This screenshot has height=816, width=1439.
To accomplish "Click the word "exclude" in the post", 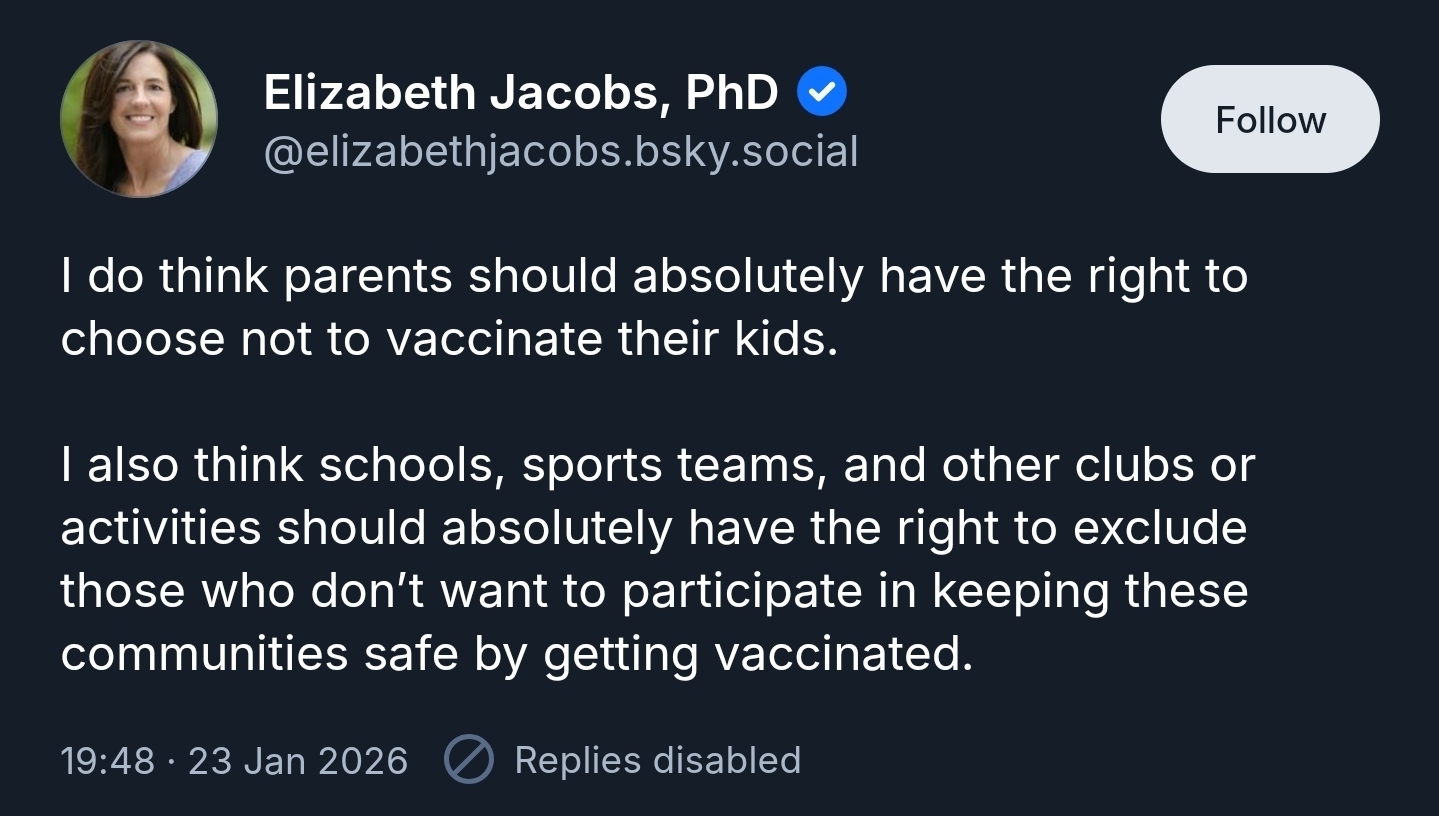I will click(x=1160, y=528).
